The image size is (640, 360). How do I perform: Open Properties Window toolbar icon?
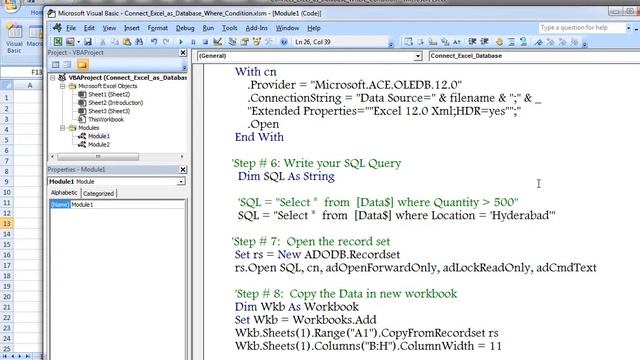(x=245, y=42)
